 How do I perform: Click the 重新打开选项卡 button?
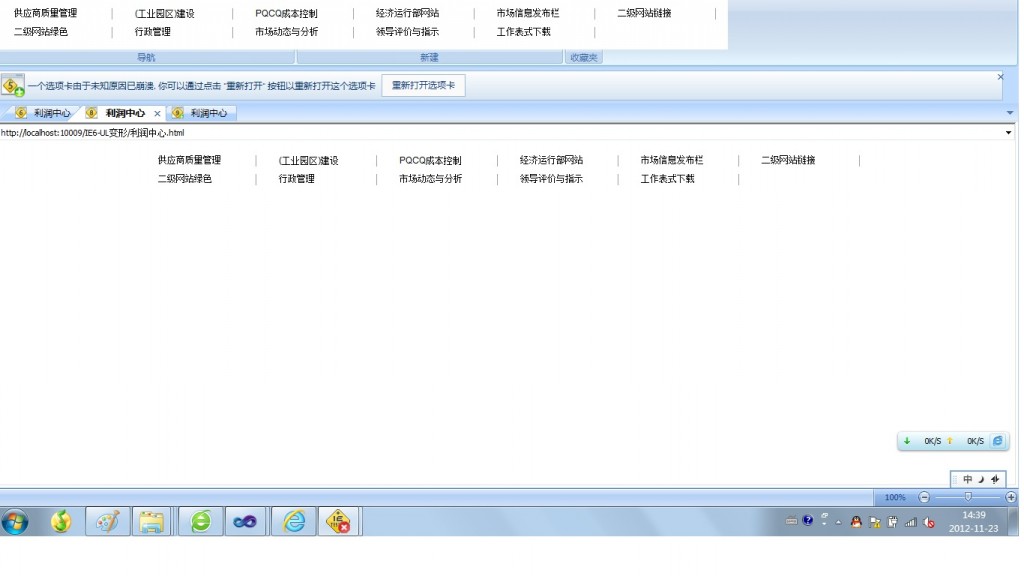423,86
